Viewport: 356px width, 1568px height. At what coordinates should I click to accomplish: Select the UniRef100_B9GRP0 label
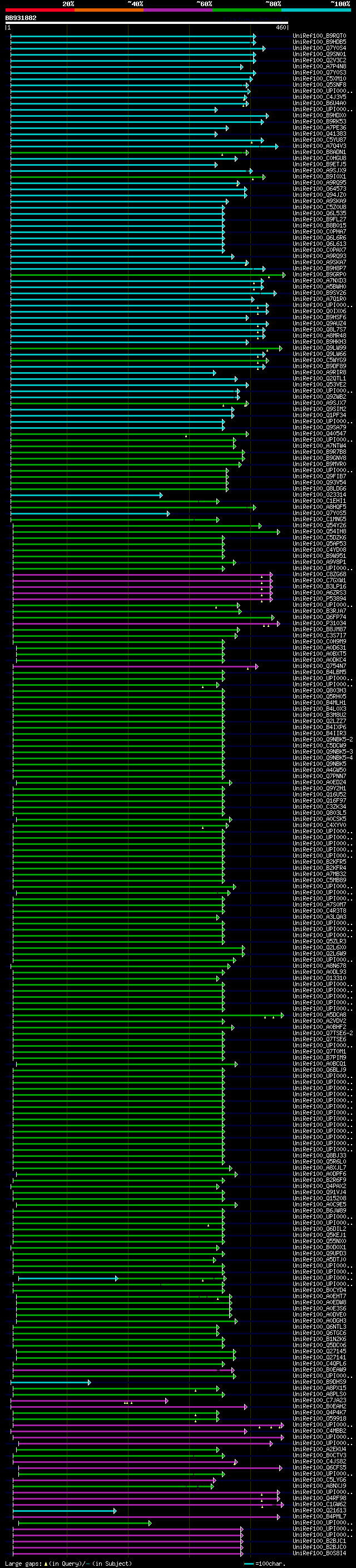tap(319, 275)
